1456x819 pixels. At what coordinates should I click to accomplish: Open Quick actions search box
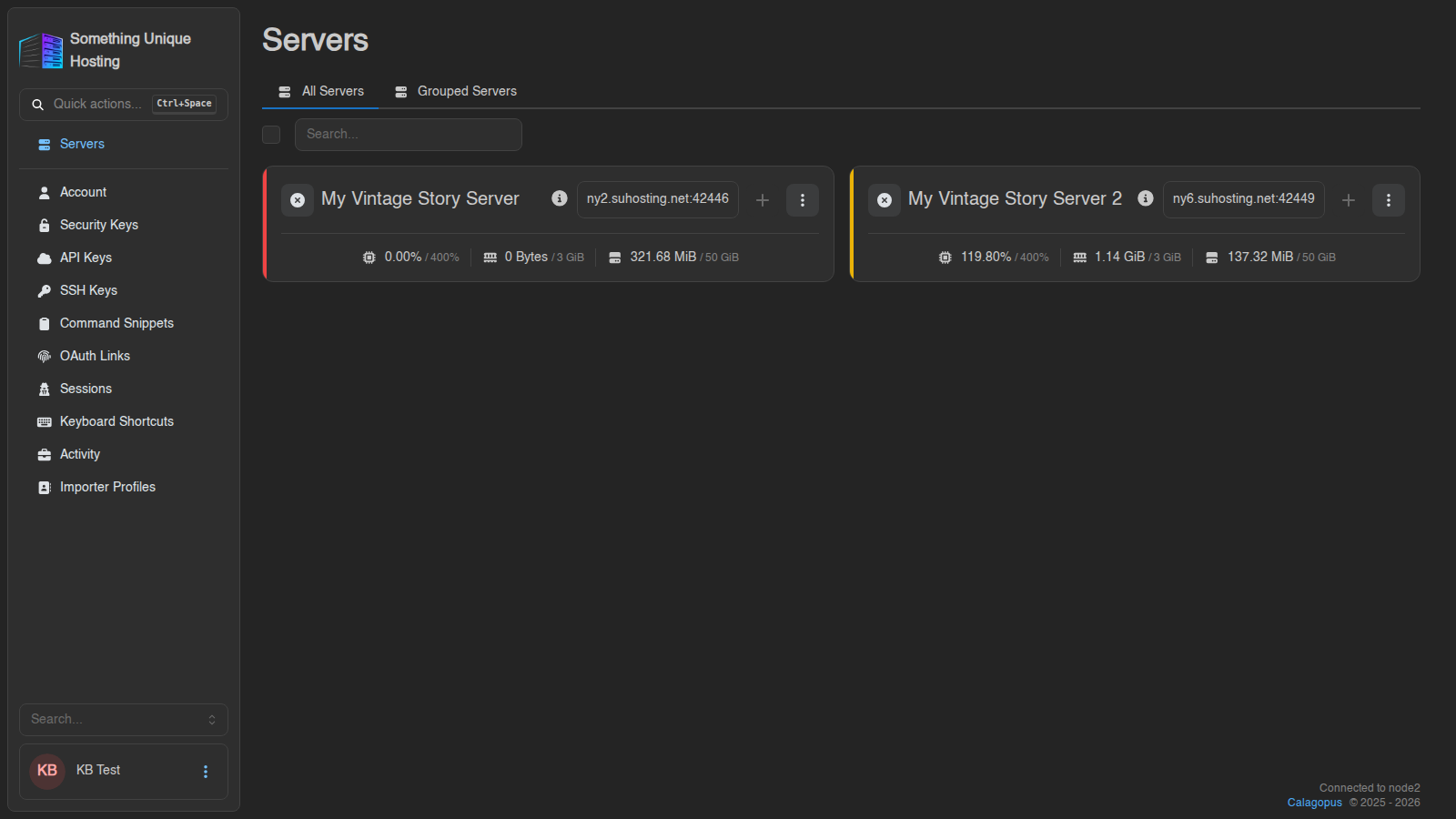coord(124,105)
